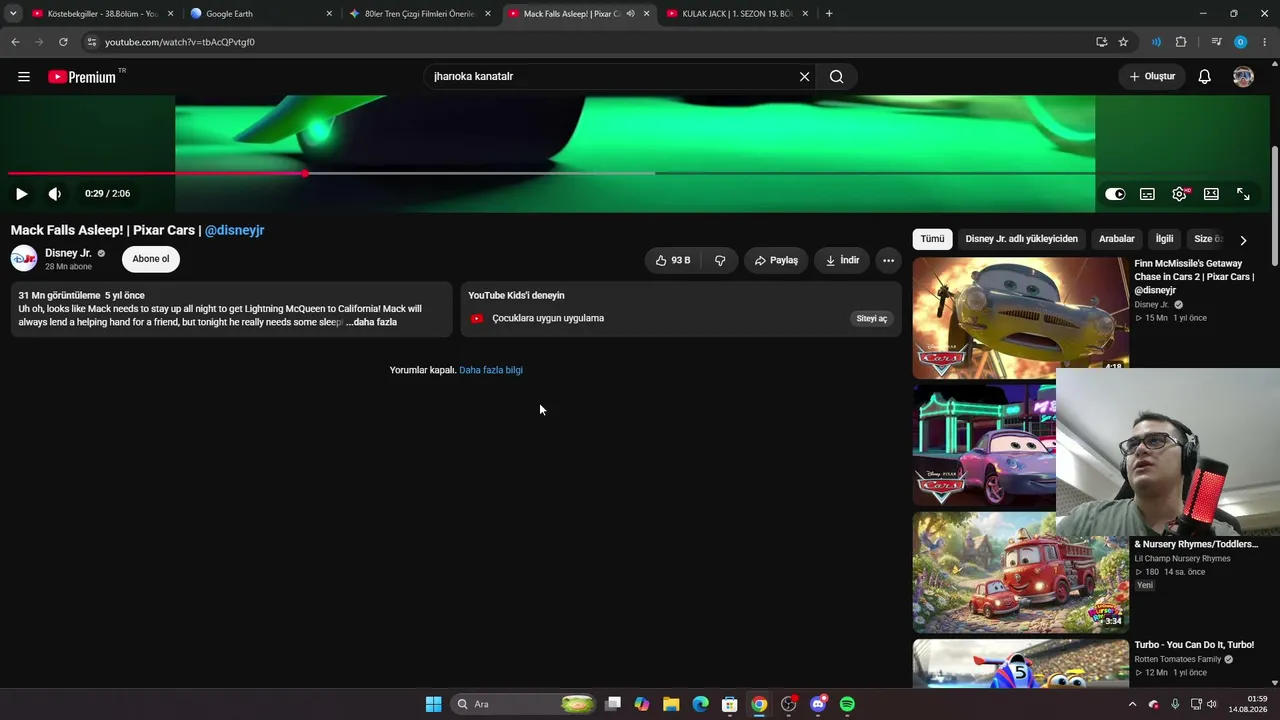Open File Explorer from the taskbar
The width and height of the screenshot is (1280, 720).
(671, 704)
